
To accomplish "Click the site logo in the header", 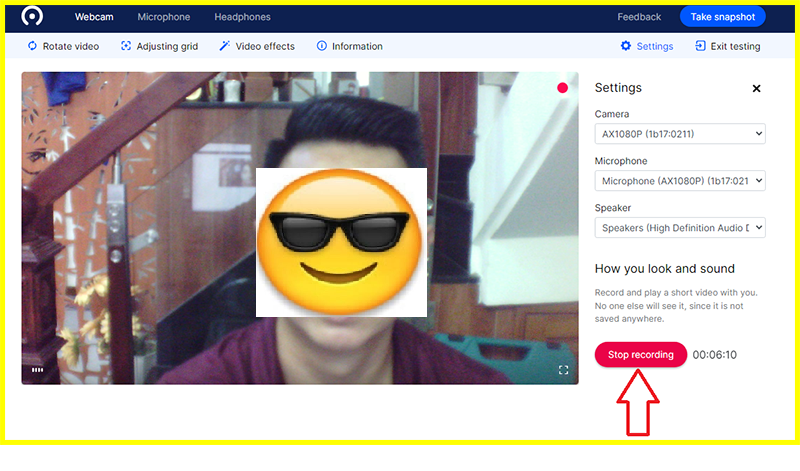I will tap(33, 17).
